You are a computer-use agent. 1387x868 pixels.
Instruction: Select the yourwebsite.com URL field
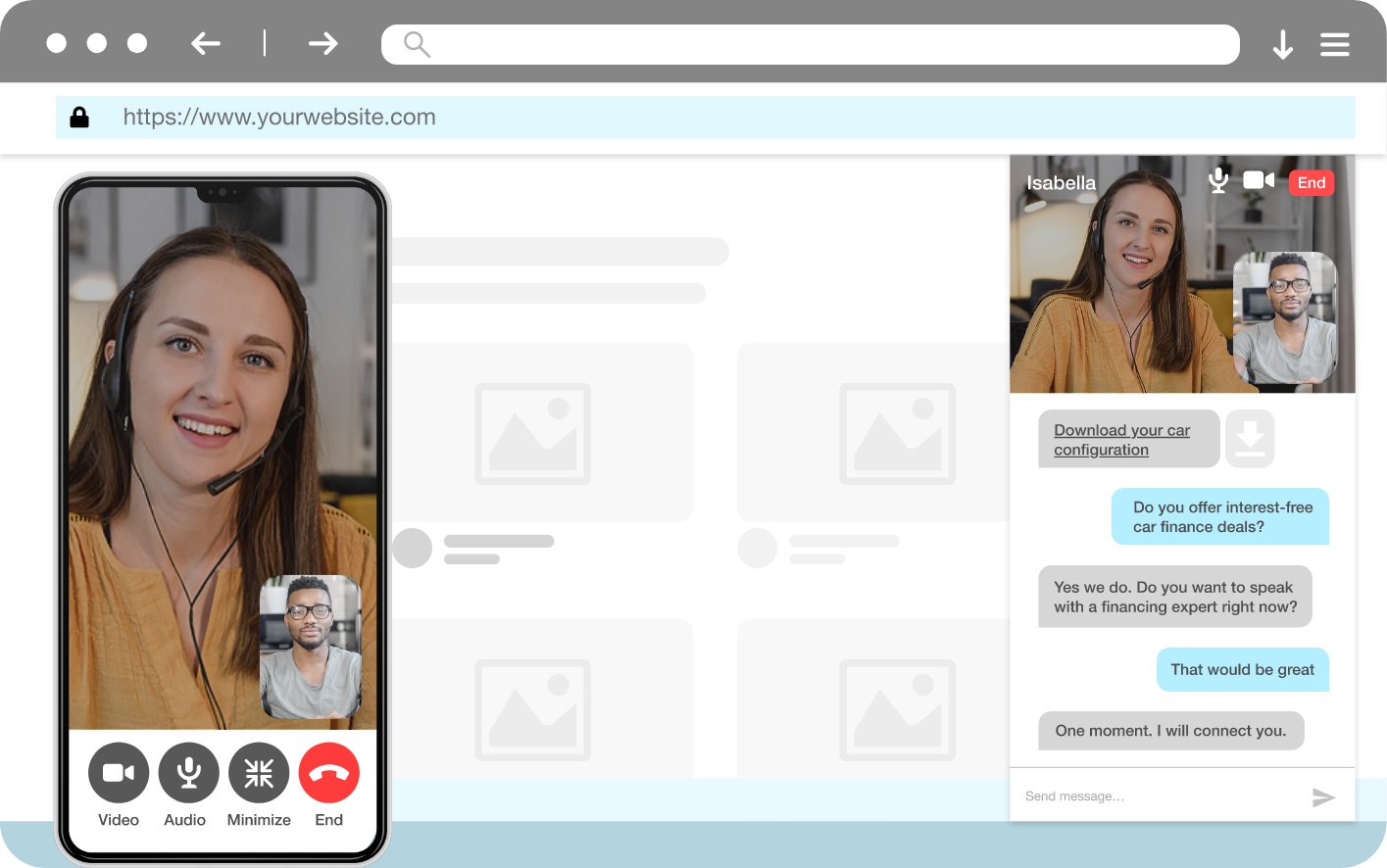click(279, 118)
